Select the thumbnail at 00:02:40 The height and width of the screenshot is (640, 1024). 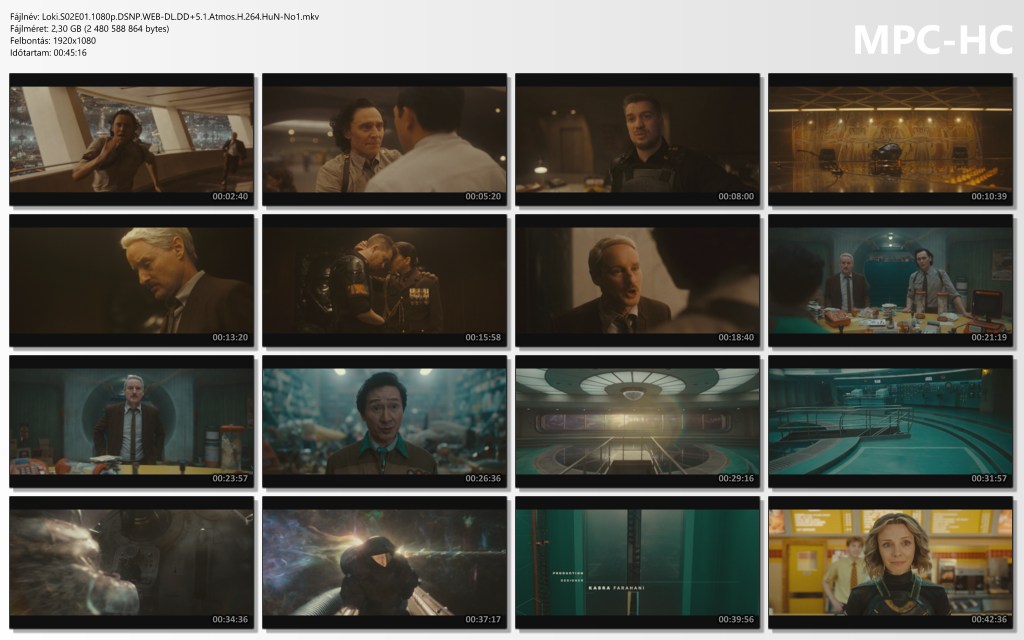coord(131,139)
